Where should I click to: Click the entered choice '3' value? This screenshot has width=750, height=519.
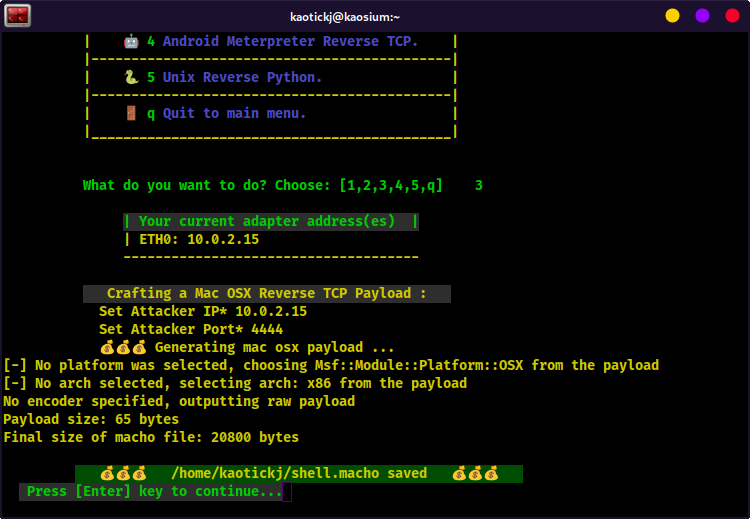[478, 185]
